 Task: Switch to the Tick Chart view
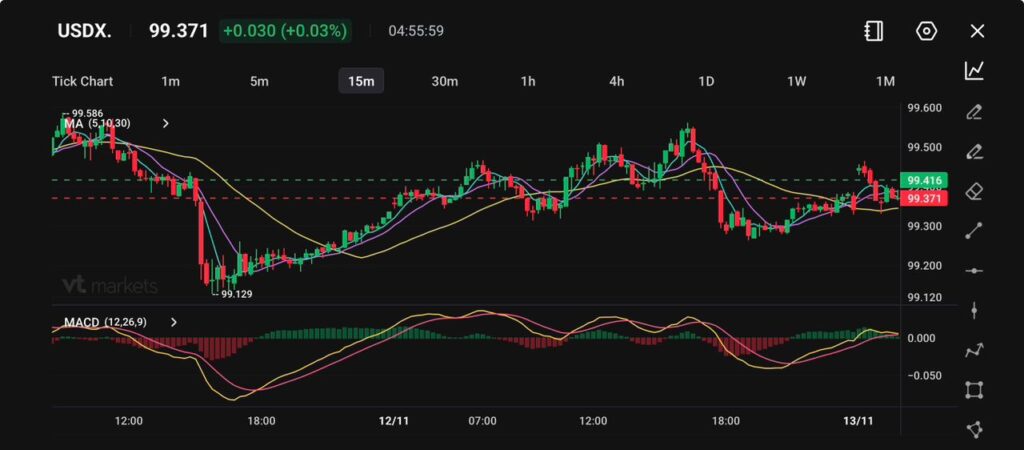[x=82, y=81]
